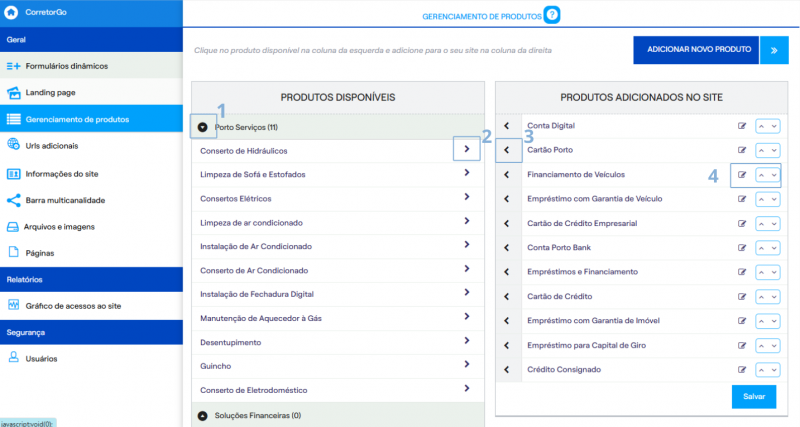800x427 pixels.
Task: Click the Geral section header
Action: pyautogui.click(x=91, y=39)
